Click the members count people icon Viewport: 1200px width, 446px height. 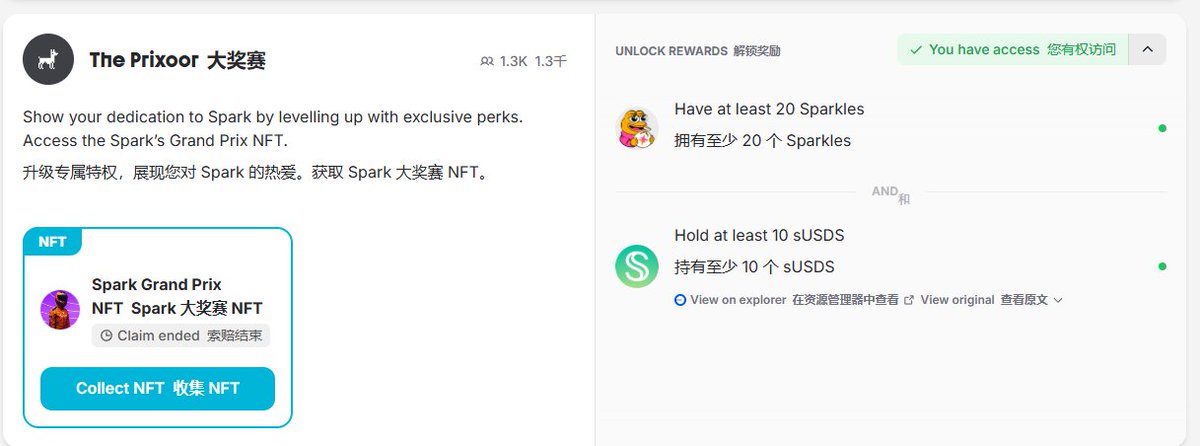487,61
